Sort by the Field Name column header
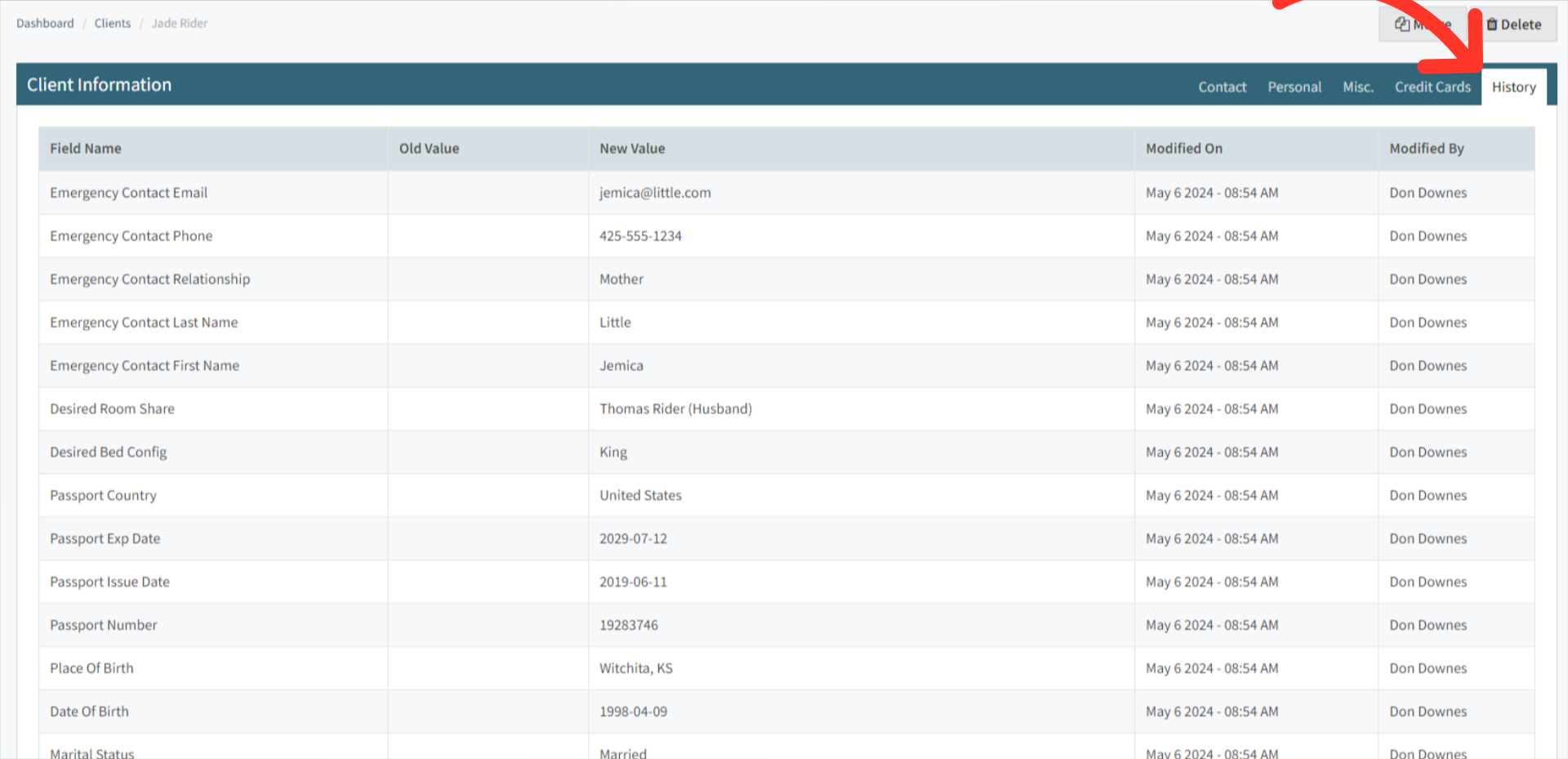This screenshot has width=1568, height=759. (x=85, y=148)
